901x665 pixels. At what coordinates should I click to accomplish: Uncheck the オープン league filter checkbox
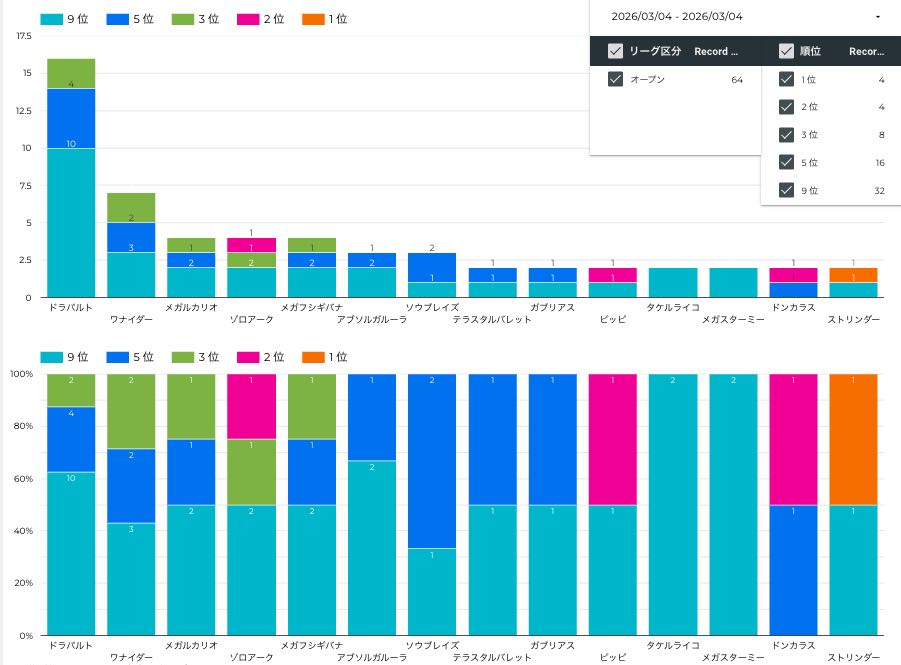tap(616, 80)
